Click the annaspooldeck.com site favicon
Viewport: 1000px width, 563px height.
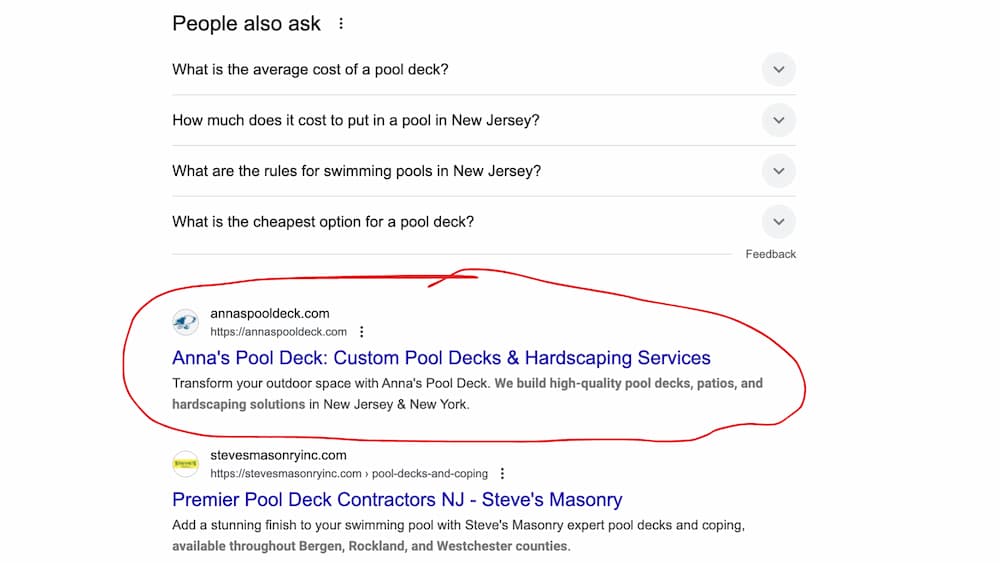click(186, 322)
